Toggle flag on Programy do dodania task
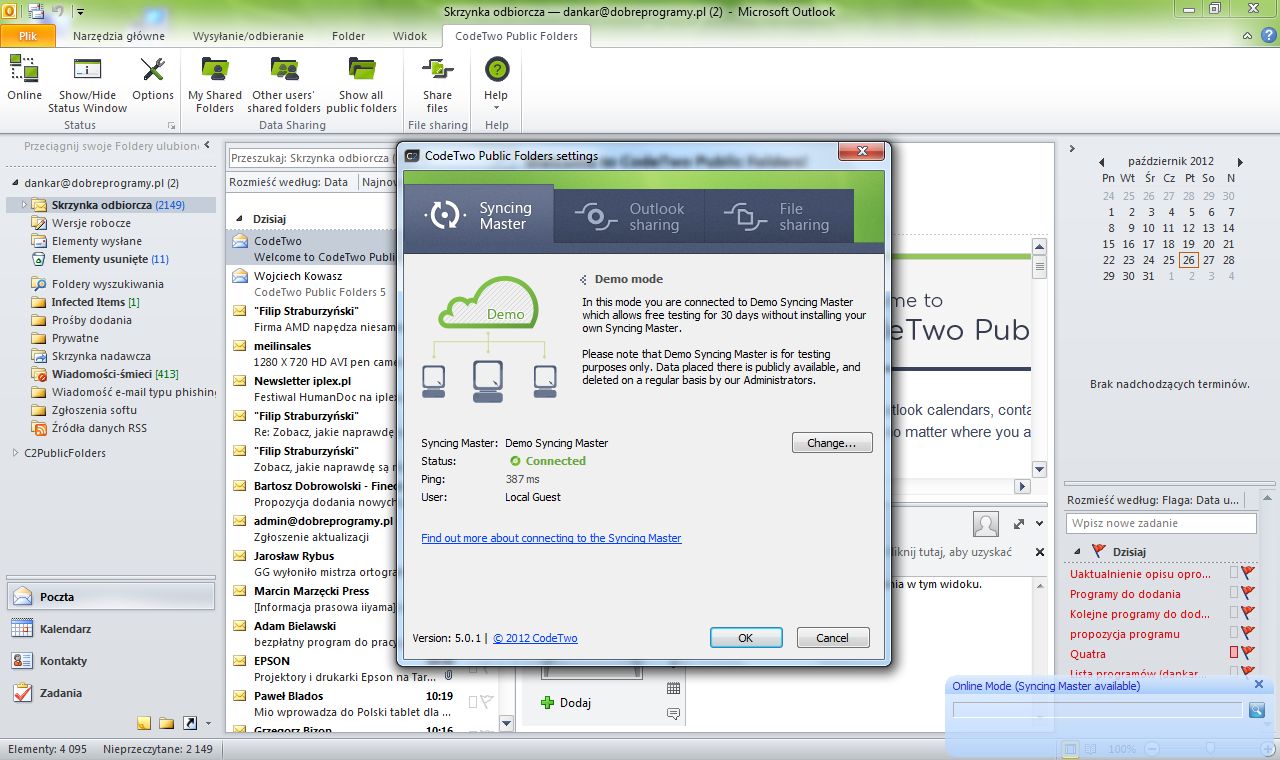The height and width of the screenshot is (760, 1280). (1248, 593)
